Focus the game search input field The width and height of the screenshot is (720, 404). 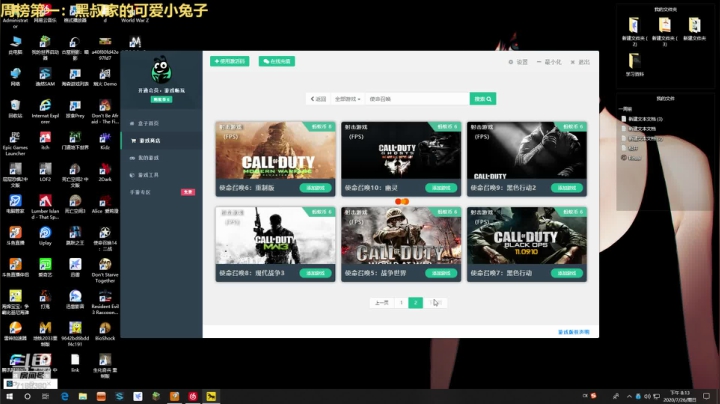tap(417, 99)
